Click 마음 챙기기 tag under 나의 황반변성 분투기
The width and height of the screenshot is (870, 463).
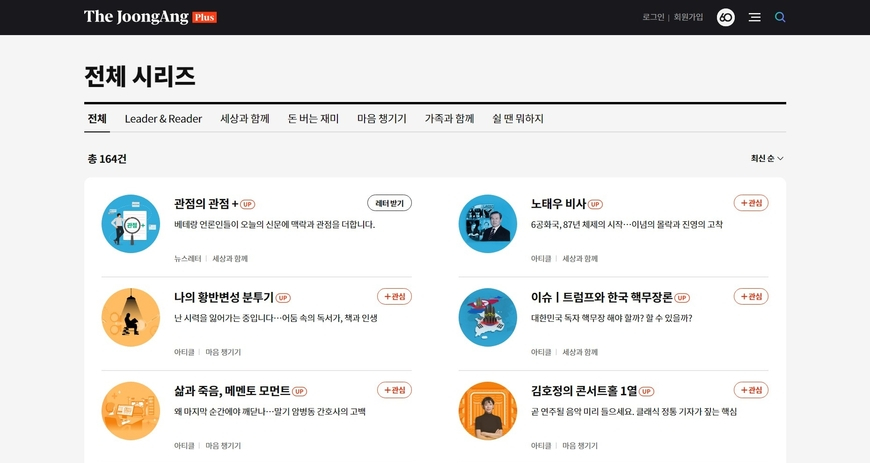coord(223,352)
